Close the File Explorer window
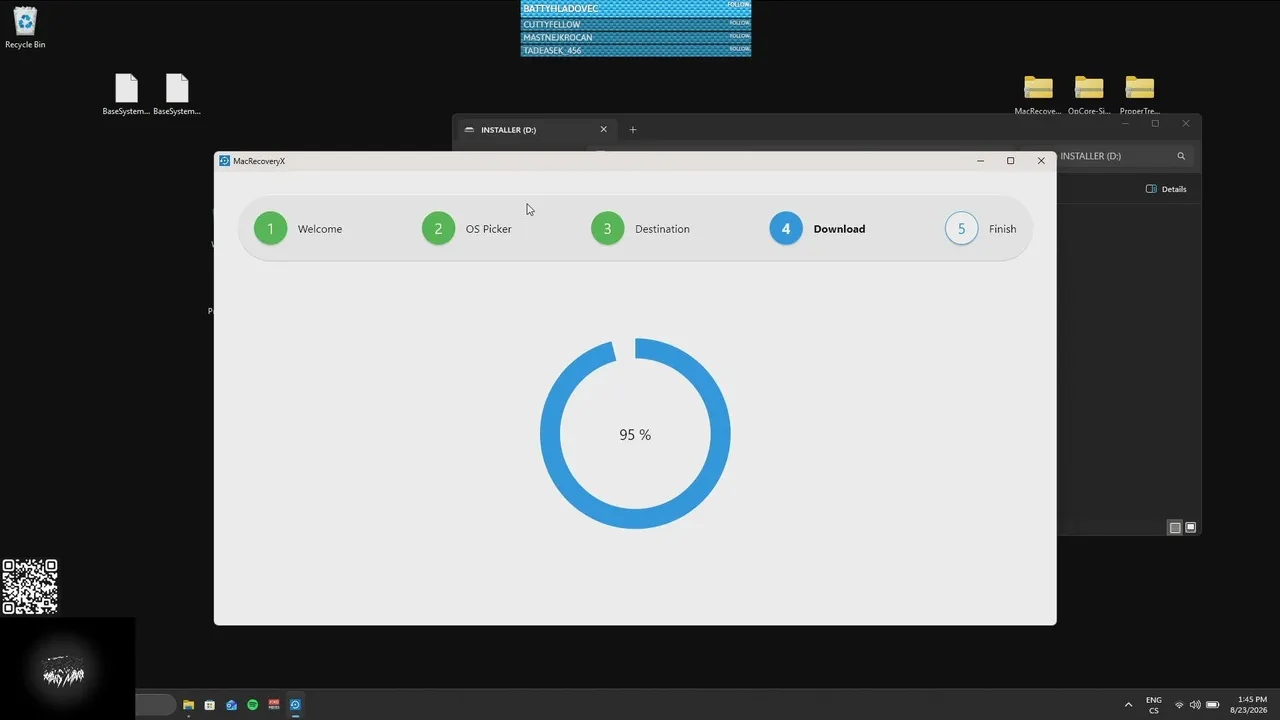 point(1186,124)
